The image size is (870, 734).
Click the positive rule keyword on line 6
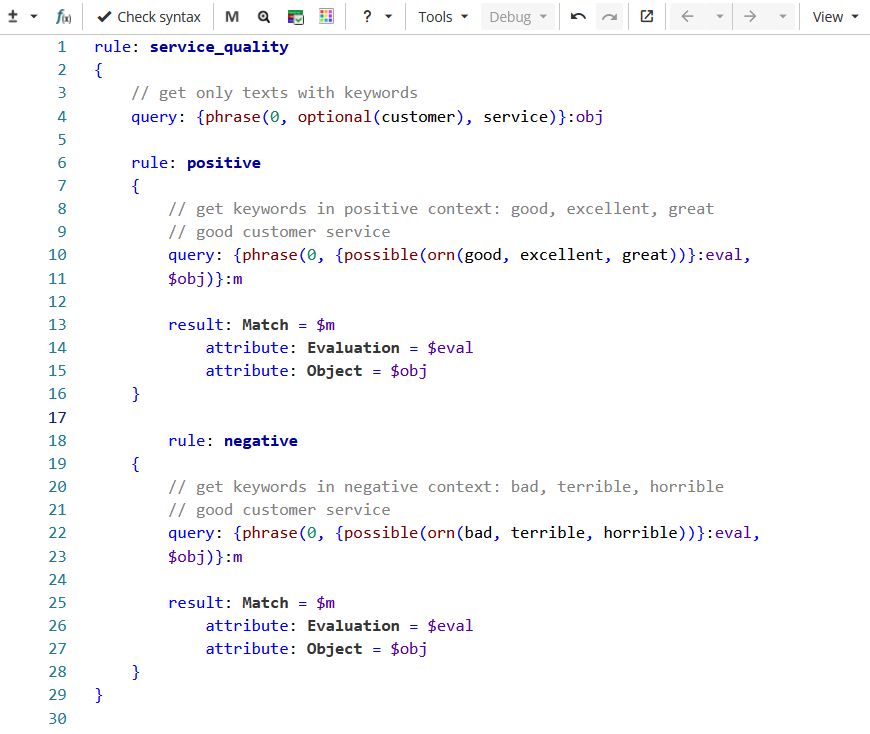(223, 162)
